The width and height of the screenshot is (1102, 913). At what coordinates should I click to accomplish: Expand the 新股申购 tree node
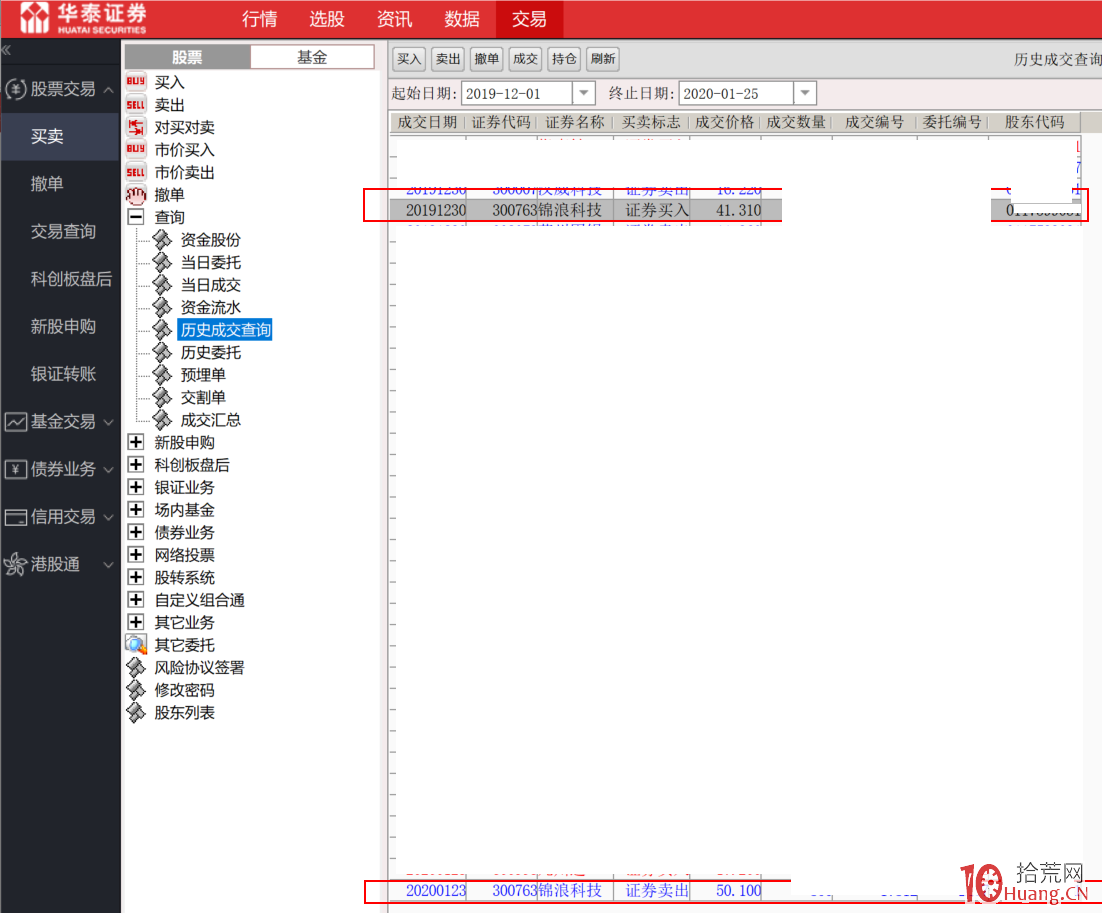click(136, 442)
